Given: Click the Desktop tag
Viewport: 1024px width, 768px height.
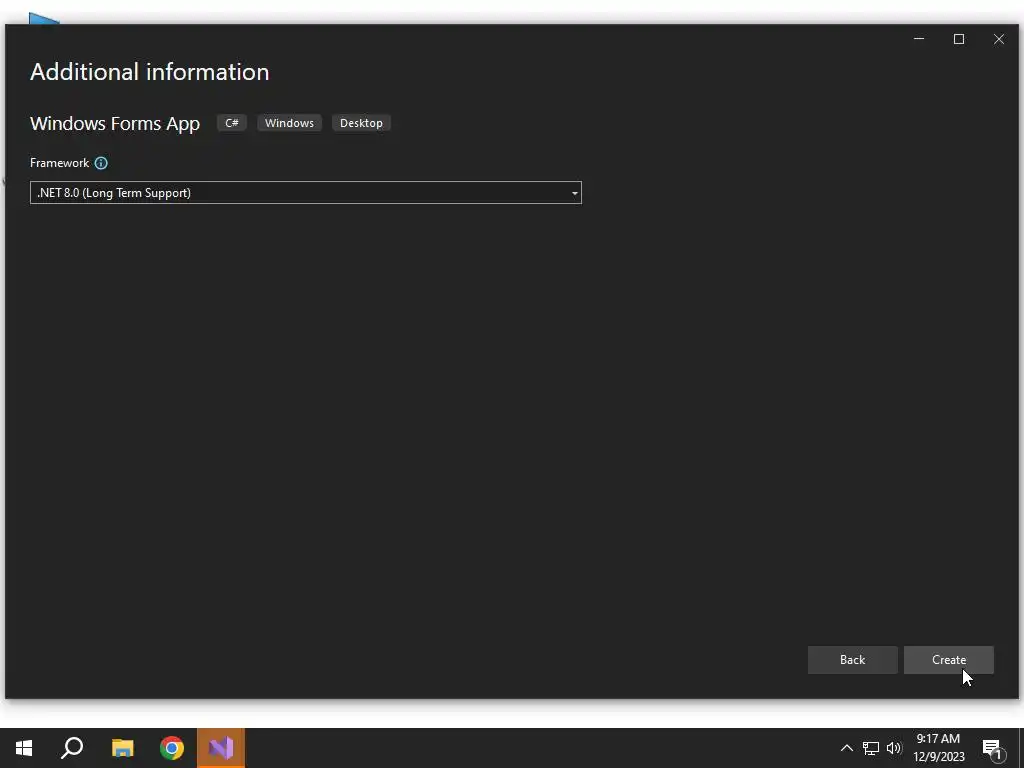Looking at the screenshot, I should click(x=361, y=123).
